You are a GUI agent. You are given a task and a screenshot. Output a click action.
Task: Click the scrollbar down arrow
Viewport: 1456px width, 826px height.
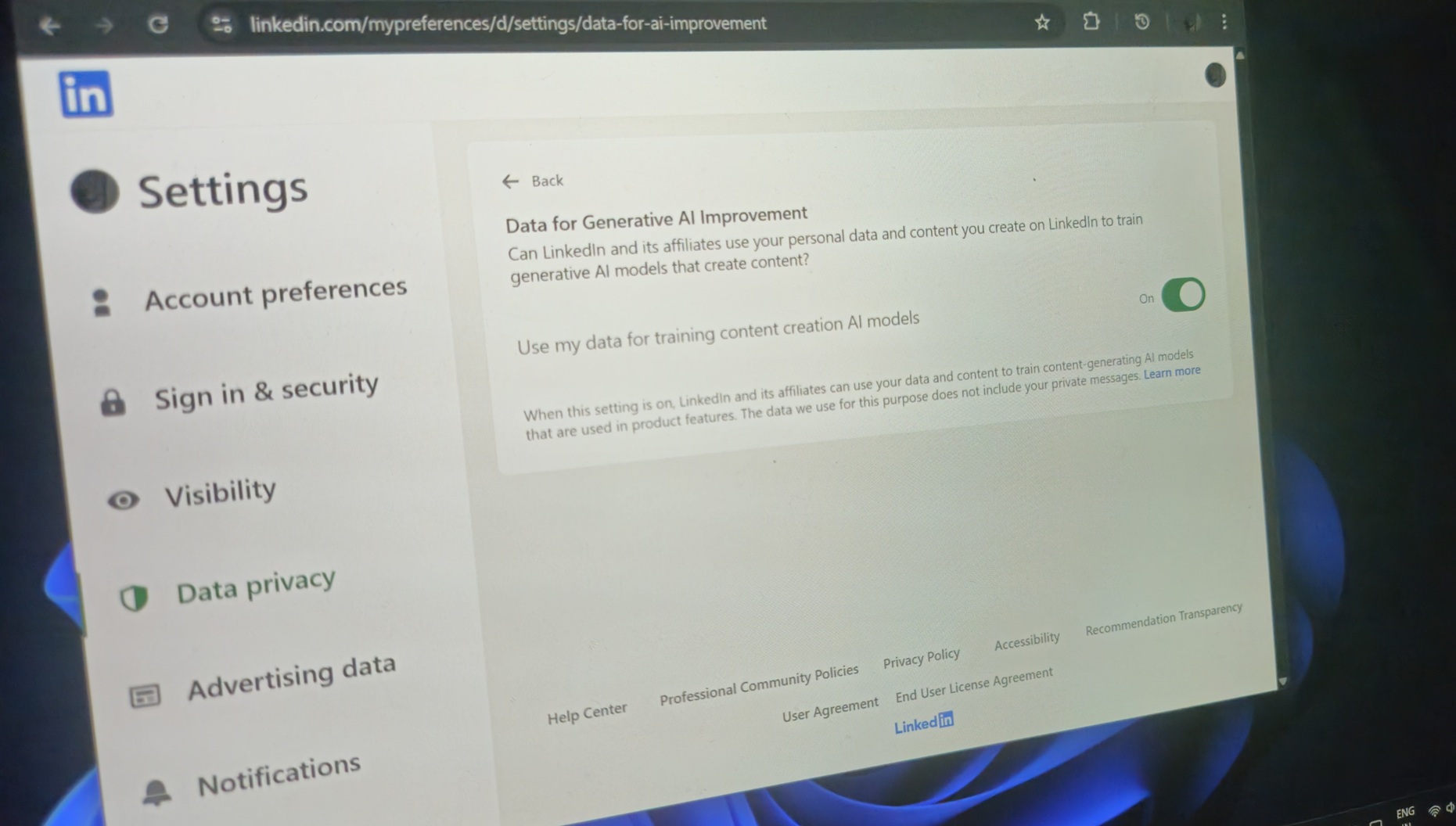pyautogui.click(x=1282, y=681)
